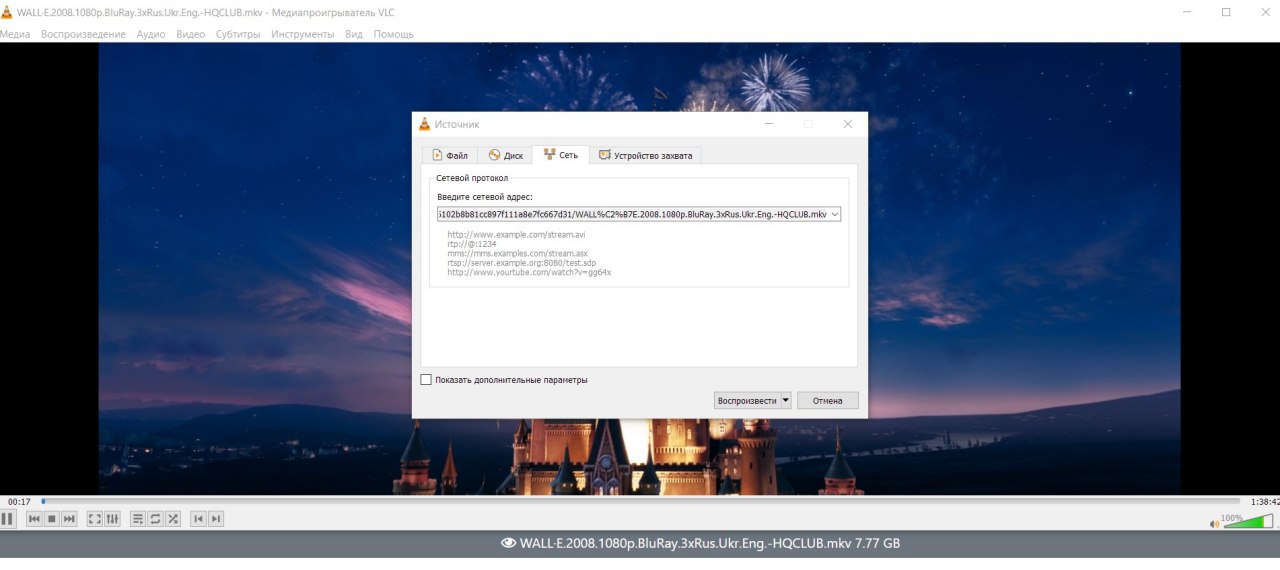The height and width of the screenshot is (570, 1280).
Task: Open extended settings and effects panel
Action: click(112, 518)
